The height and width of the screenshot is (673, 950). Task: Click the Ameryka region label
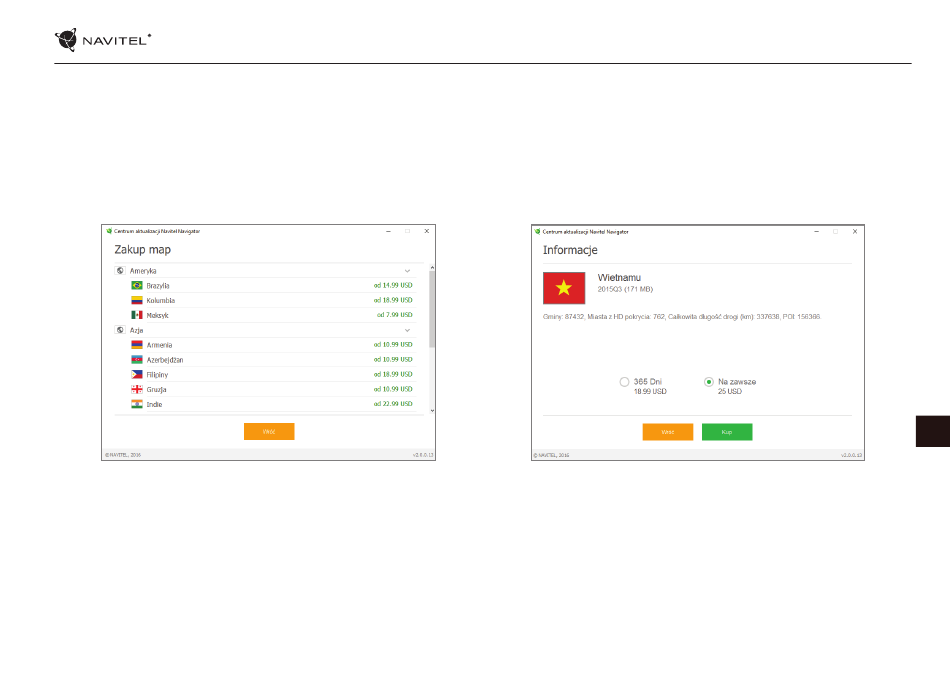point(143,271)
